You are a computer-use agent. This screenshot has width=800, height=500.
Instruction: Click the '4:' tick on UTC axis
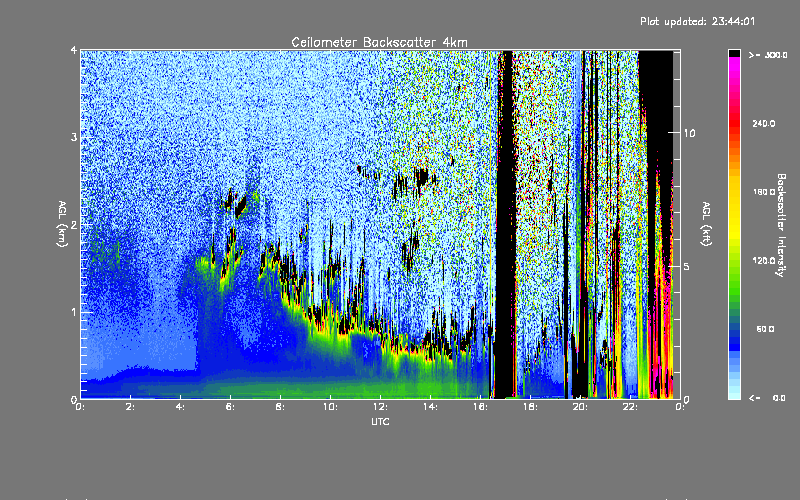click(x=181, y=407)
